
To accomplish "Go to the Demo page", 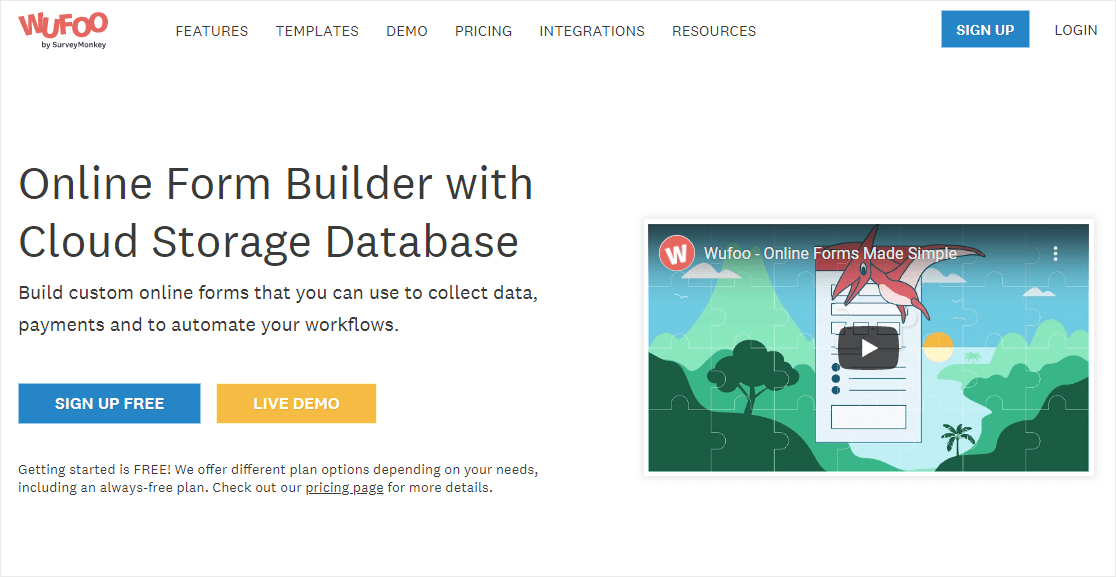I will click(x=407, y=31).
